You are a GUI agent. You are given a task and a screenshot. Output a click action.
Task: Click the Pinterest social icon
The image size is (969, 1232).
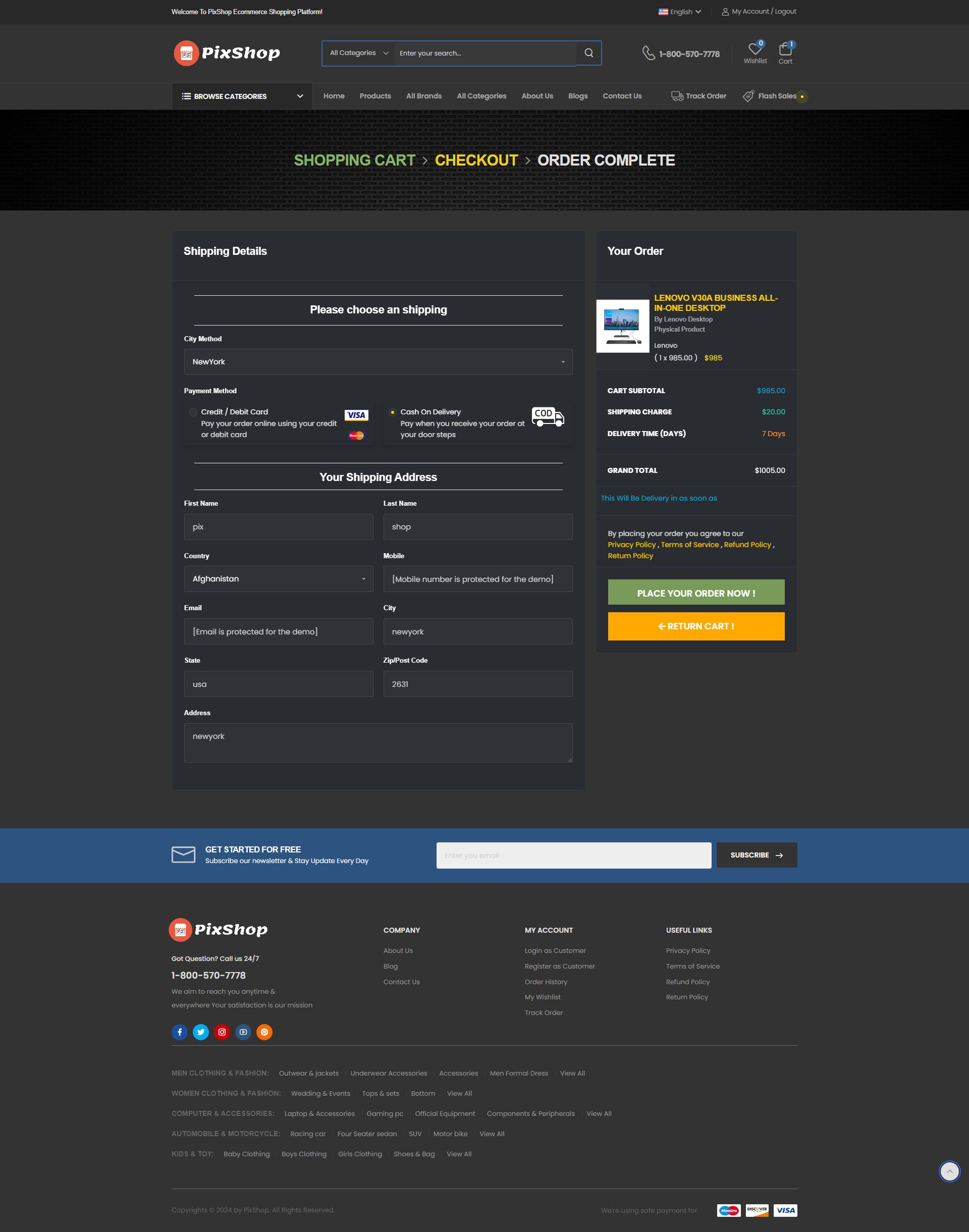click(x=264, y=1032)
